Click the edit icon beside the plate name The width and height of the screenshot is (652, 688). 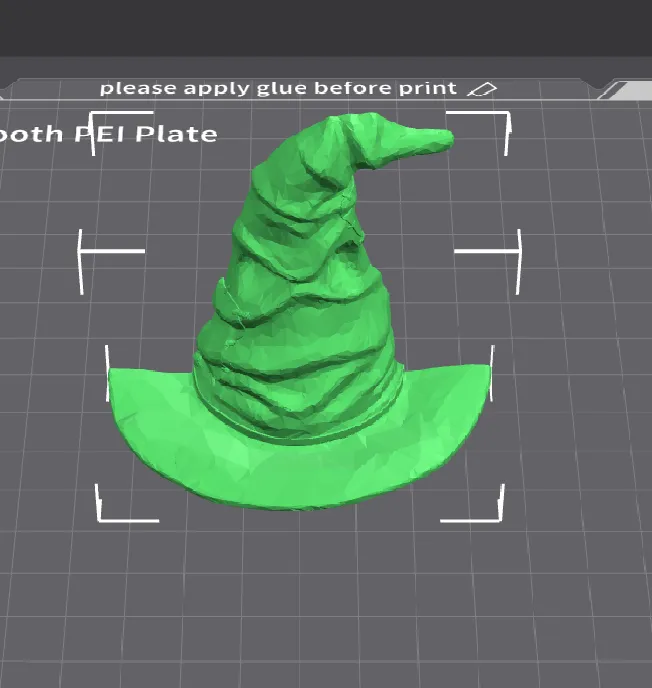(x=482, y=89)
